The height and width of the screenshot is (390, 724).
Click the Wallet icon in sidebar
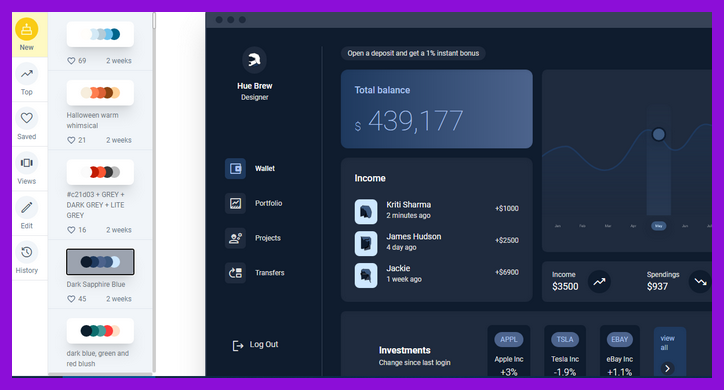[235, 168]
